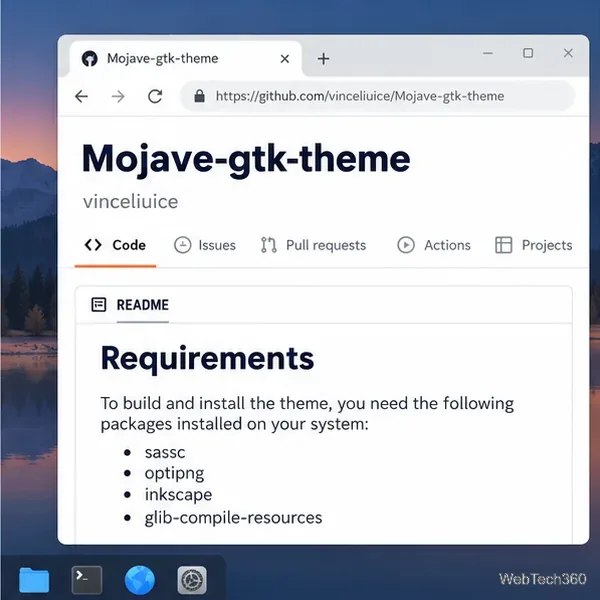
Task: Open the Files folder in the dock
Action: pos(34,580)
